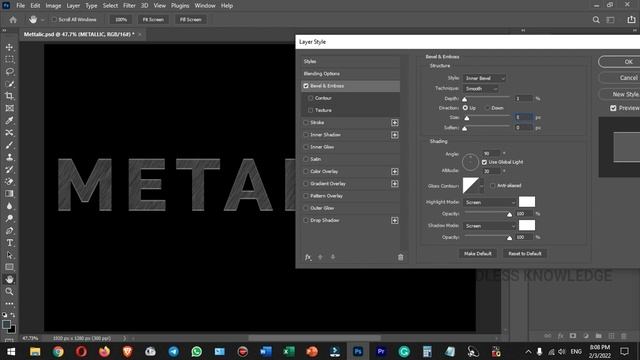Image resolution: width=640 pixels, height=360 pixels.
Task: Toggle the Bevel & Emboss checkbox
Action: coord(306,86)
